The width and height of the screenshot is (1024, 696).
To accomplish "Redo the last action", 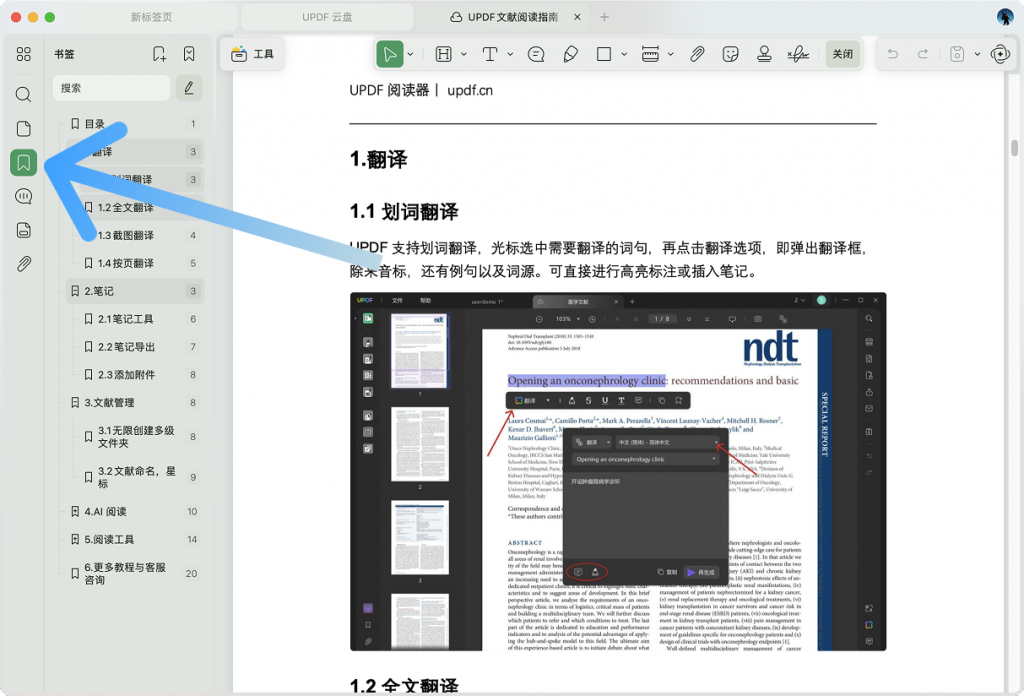I will coord(923,54).
